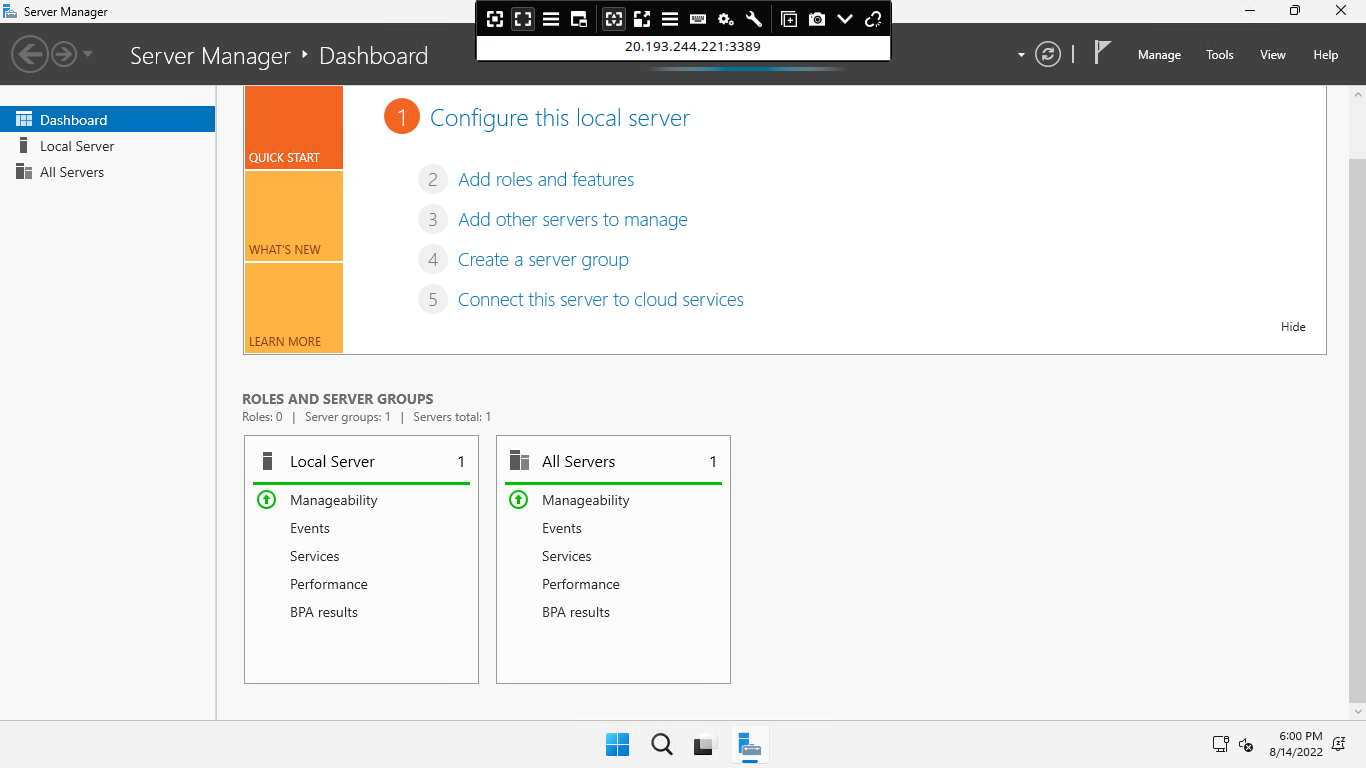The image size is (1366, 768).
Task: Click the chevron-down minimize icon in remote toolbar
Action: [845, 19]
